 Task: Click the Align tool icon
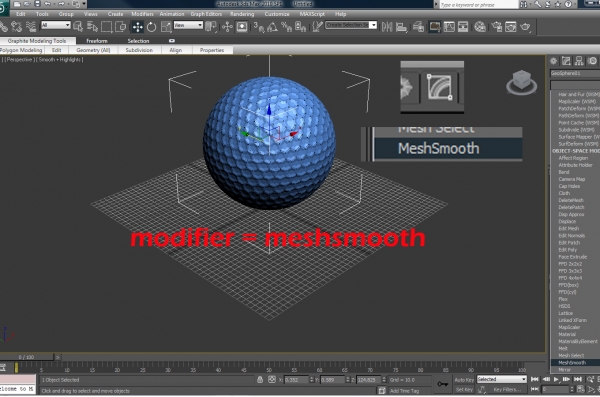[401, 27]
